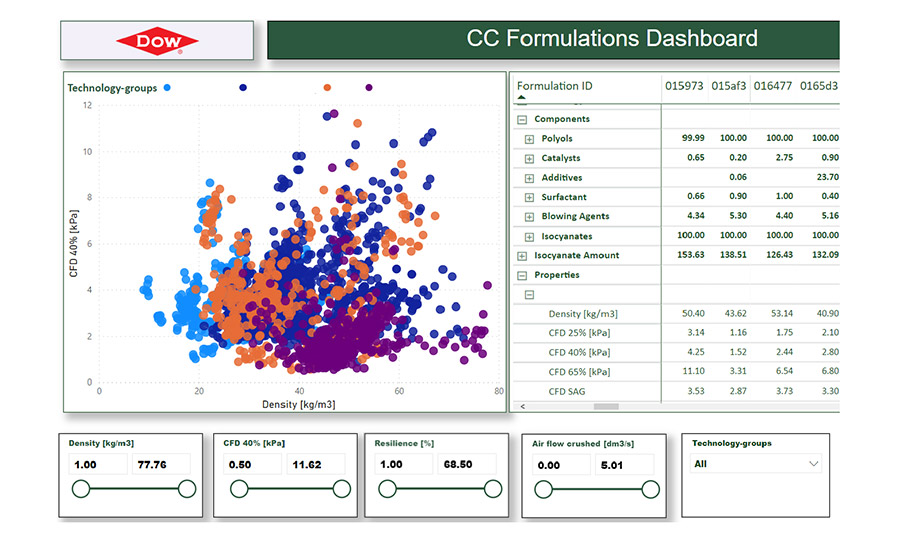Click the Formulation ID sort arrow
This screenshot has height=550, width=900.
(521, 98)
